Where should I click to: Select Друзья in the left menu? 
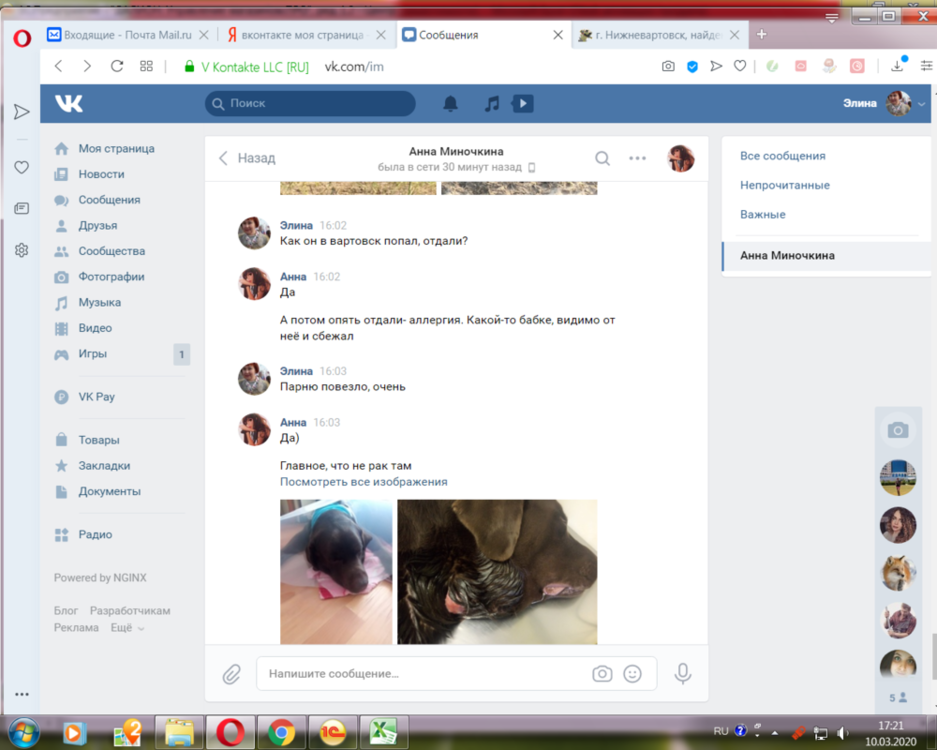[97, 225]
